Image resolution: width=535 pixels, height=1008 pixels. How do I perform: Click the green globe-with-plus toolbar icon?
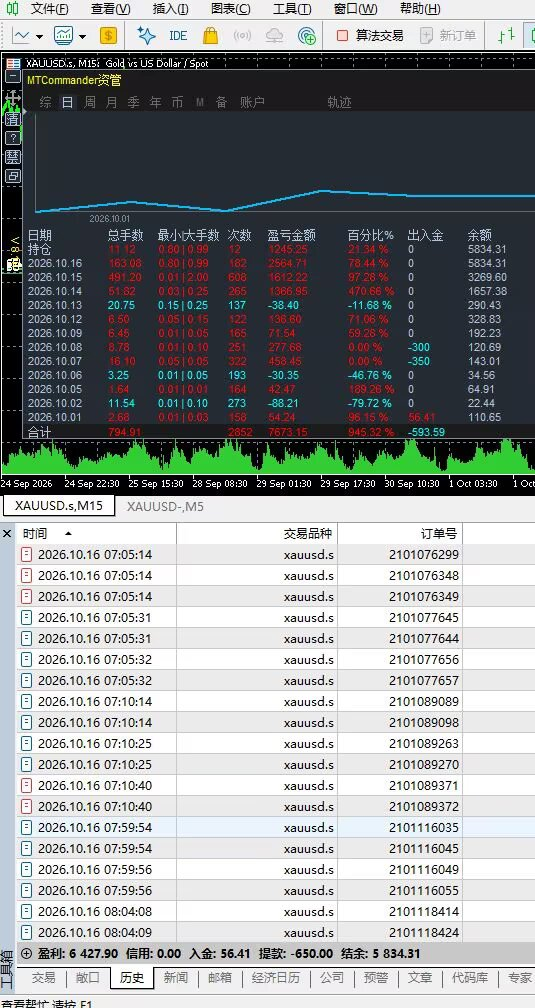pyautogui.click(x=307, y=36)
